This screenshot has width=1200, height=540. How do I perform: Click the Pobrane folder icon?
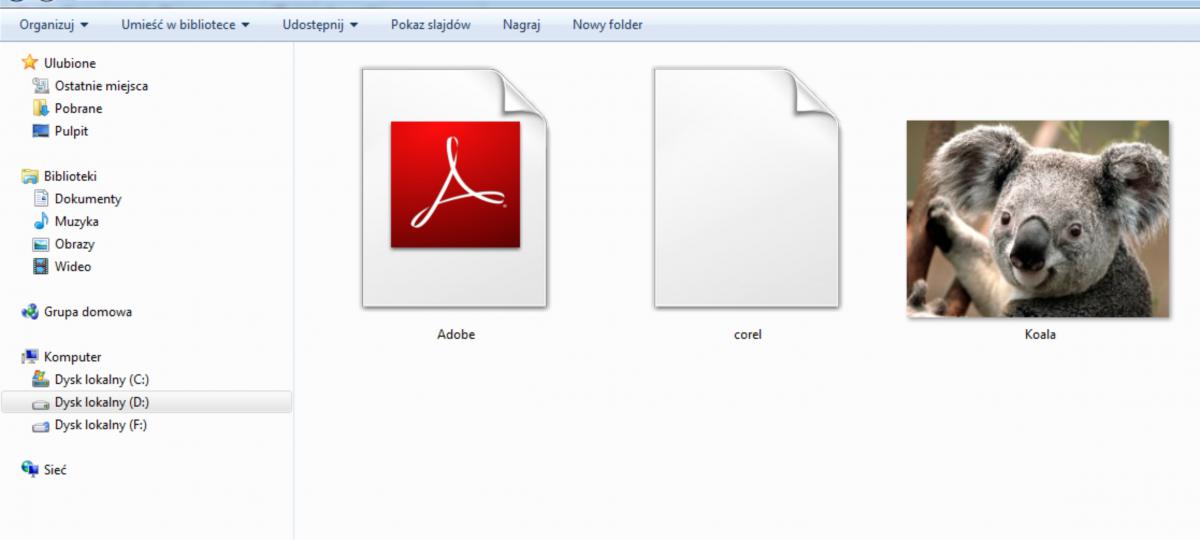click(41, 108)
